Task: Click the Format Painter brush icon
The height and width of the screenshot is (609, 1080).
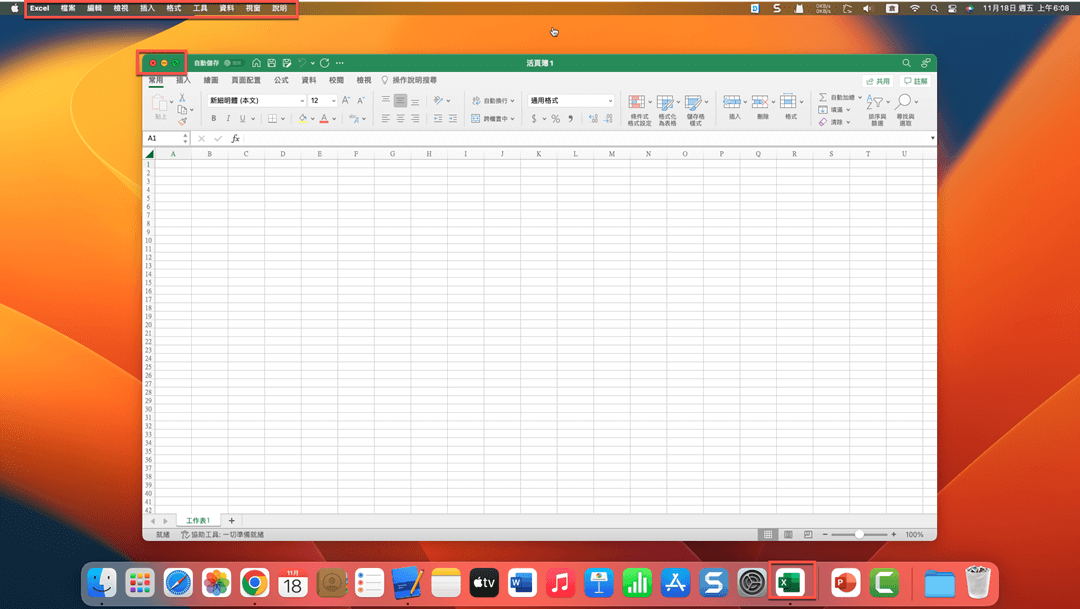Action: click(182, 121)
